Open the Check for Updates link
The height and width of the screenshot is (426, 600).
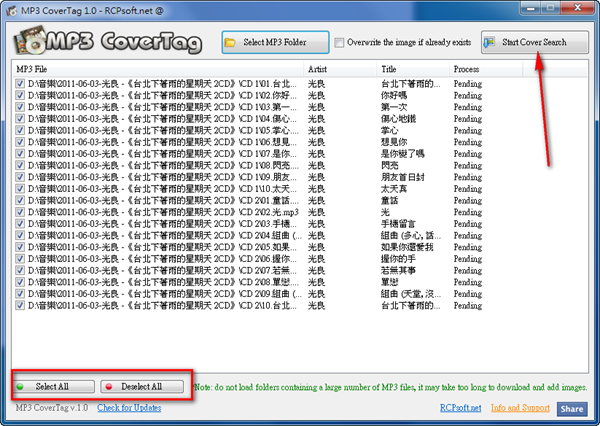129,408
